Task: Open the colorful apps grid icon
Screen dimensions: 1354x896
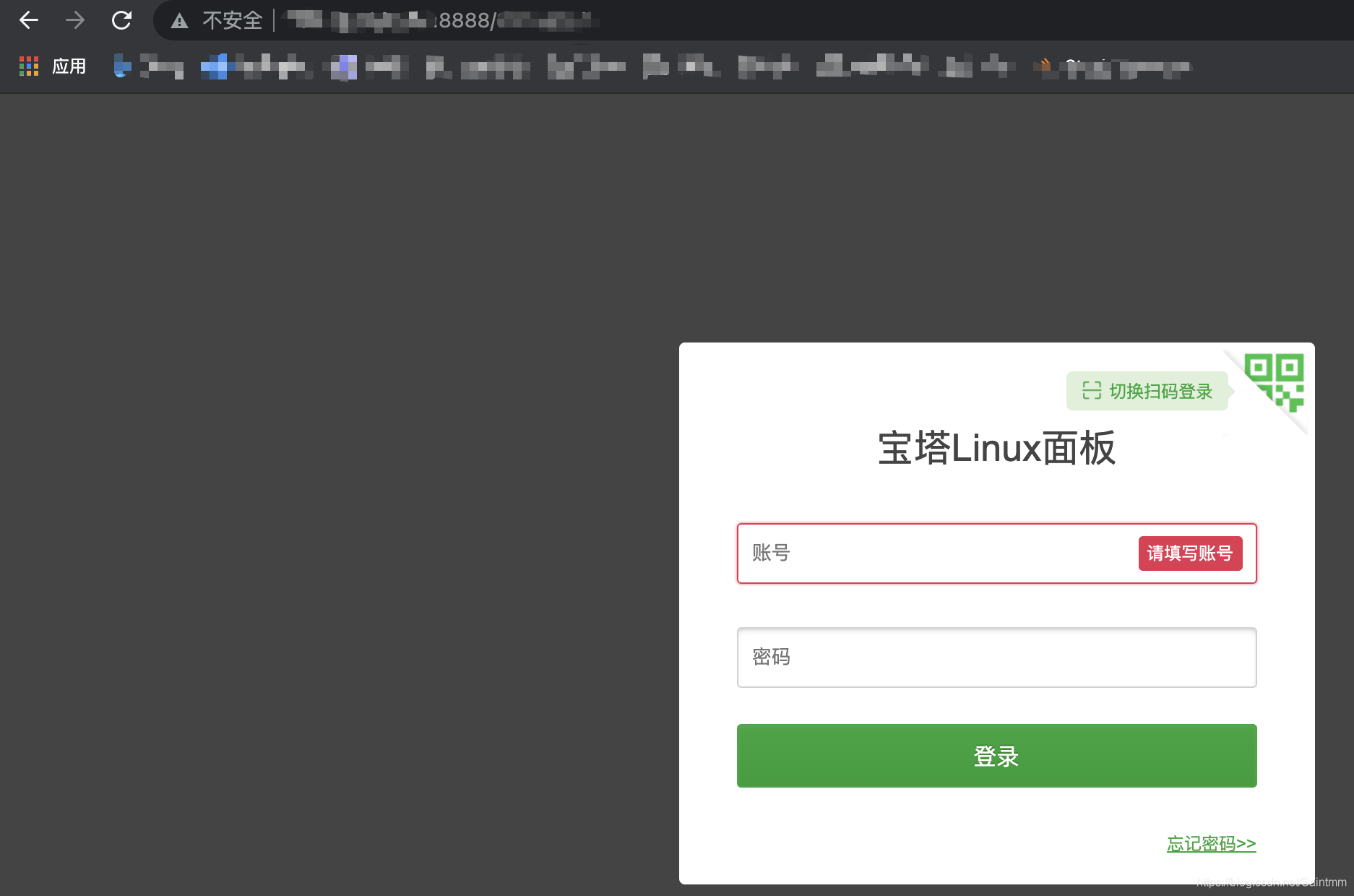Action: tap(29, 66)
